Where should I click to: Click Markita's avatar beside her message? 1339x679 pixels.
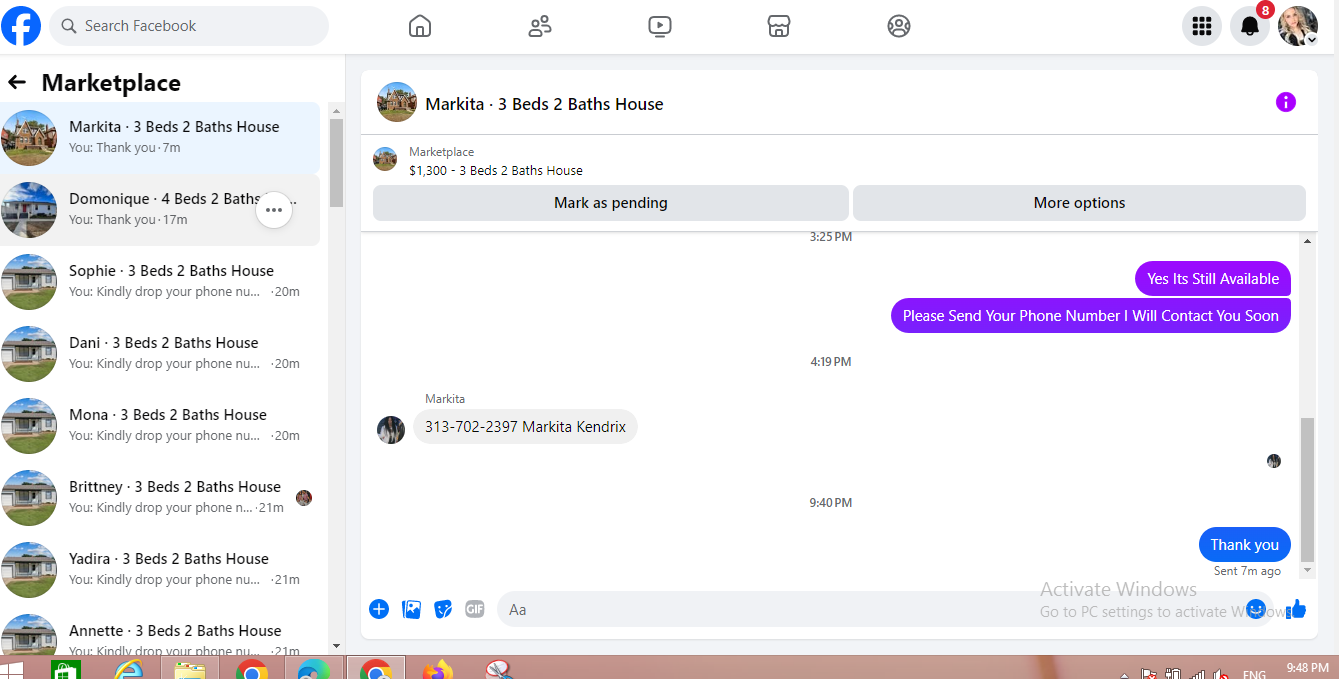[391, 430]
